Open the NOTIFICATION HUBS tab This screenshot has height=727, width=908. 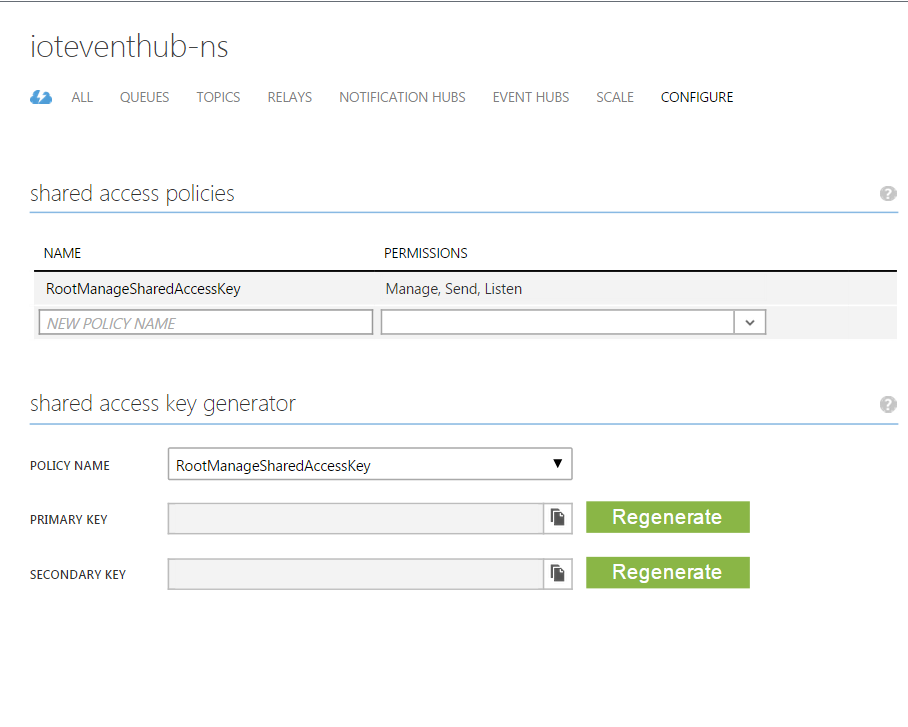coord(402,97)
